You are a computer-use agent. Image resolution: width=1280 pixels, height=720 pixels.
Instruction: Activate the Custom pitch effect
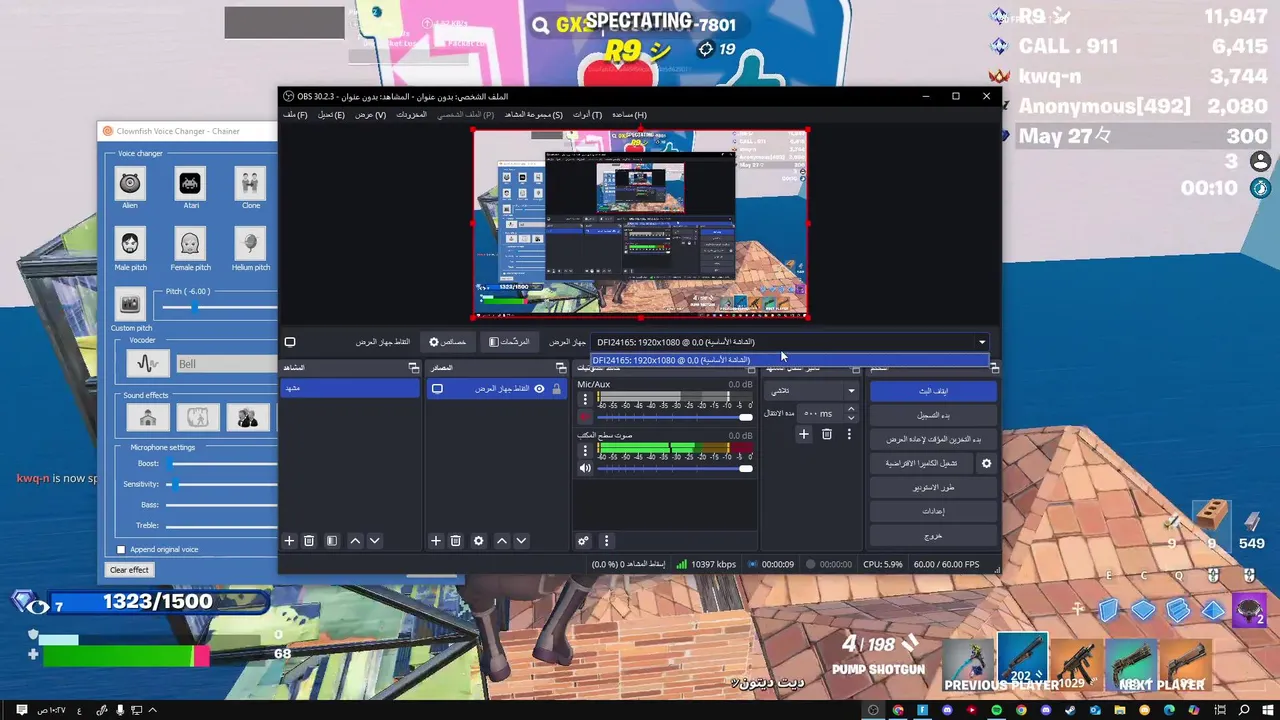click(x=130, y=304)
